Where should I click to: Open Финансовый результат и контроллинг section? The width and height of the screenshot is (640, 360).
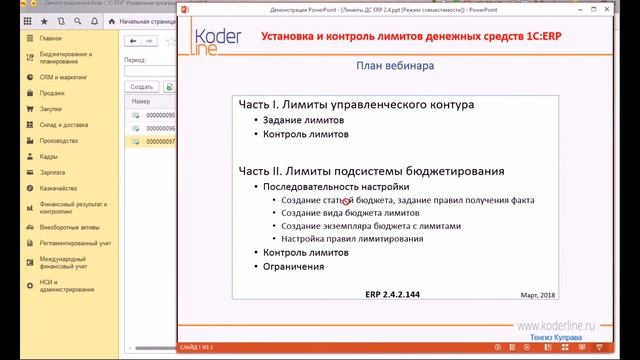click(73, 208)
